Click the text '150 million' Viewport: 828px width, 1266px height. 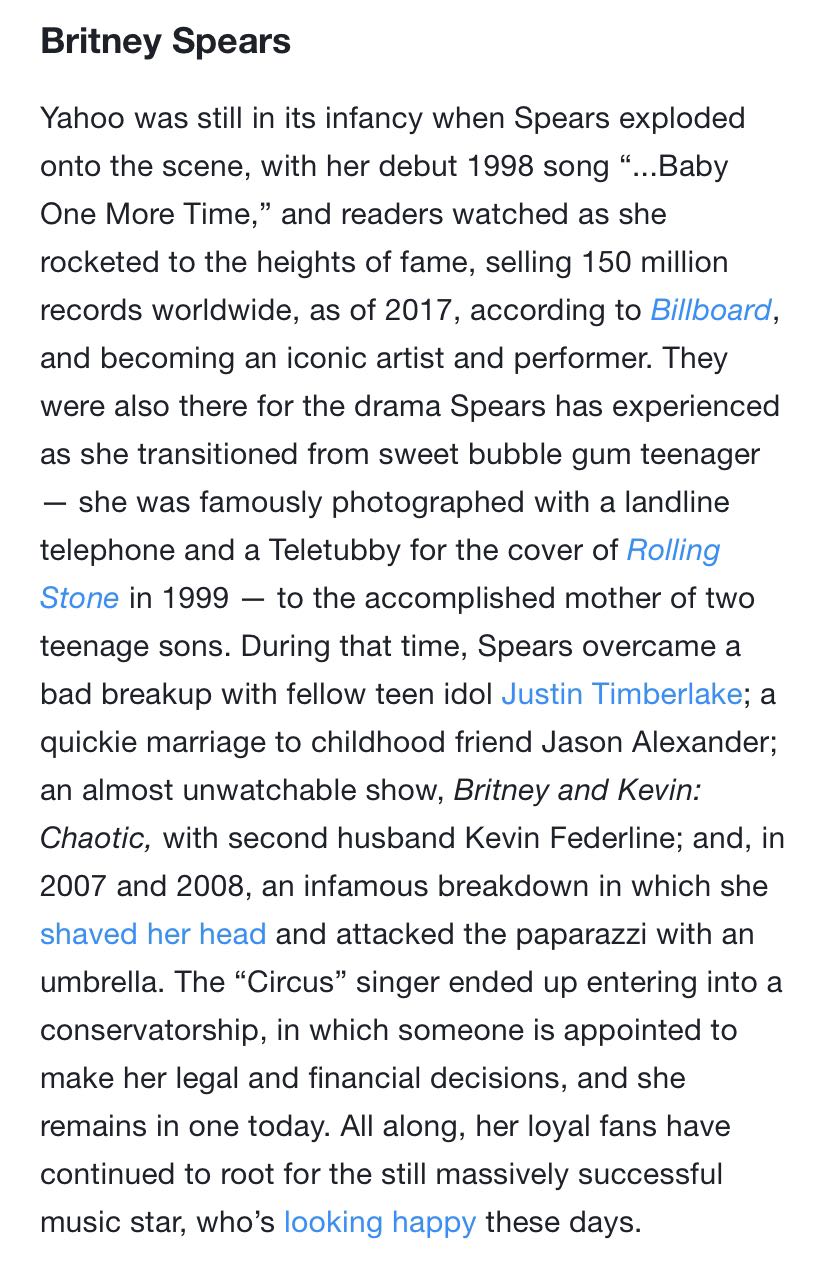(652, 262)
